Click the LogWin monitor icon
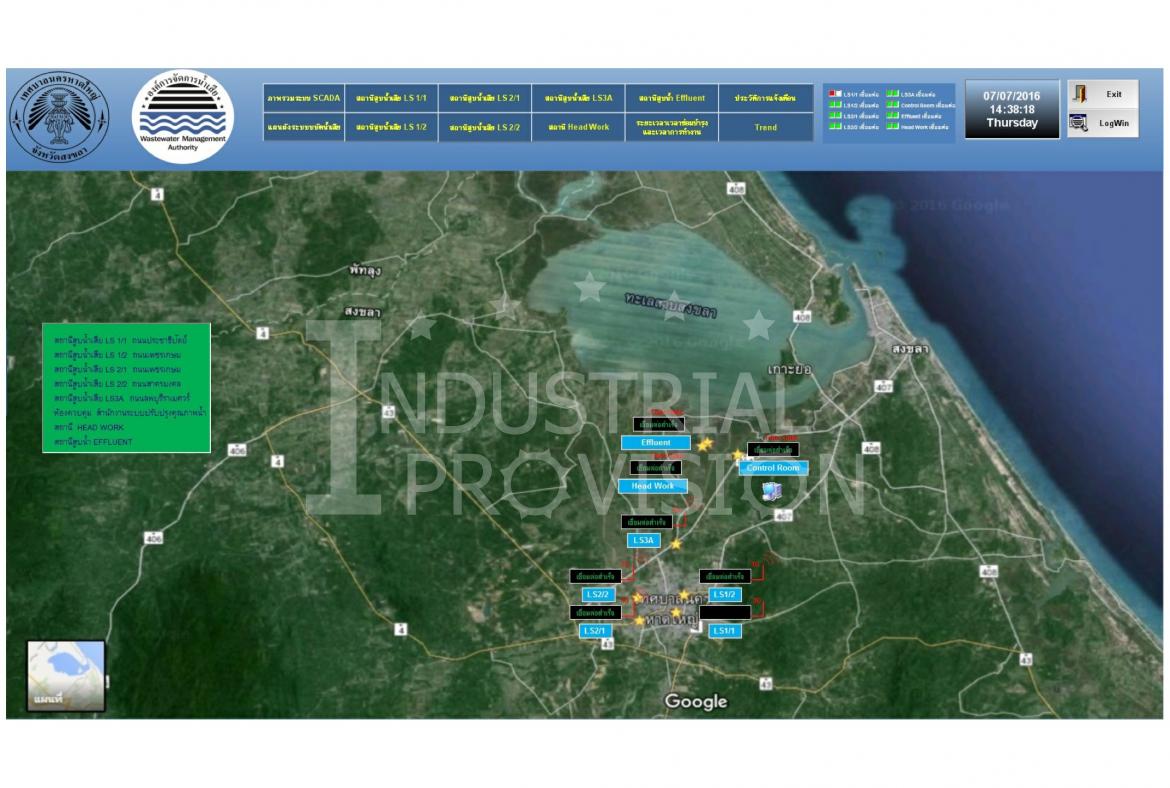 1078,123
